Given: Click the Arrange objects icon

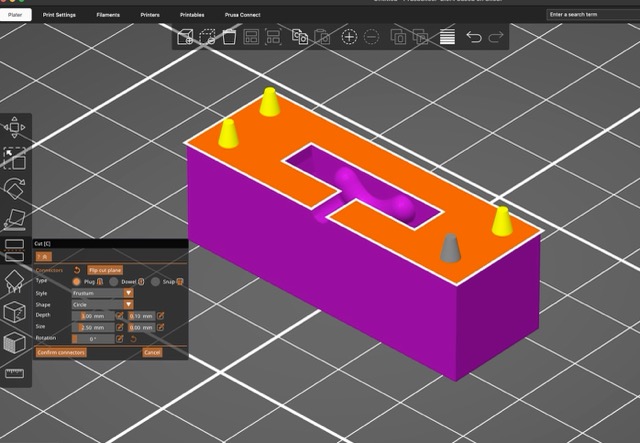Looking at the screenshot, I should click(251, 37).
